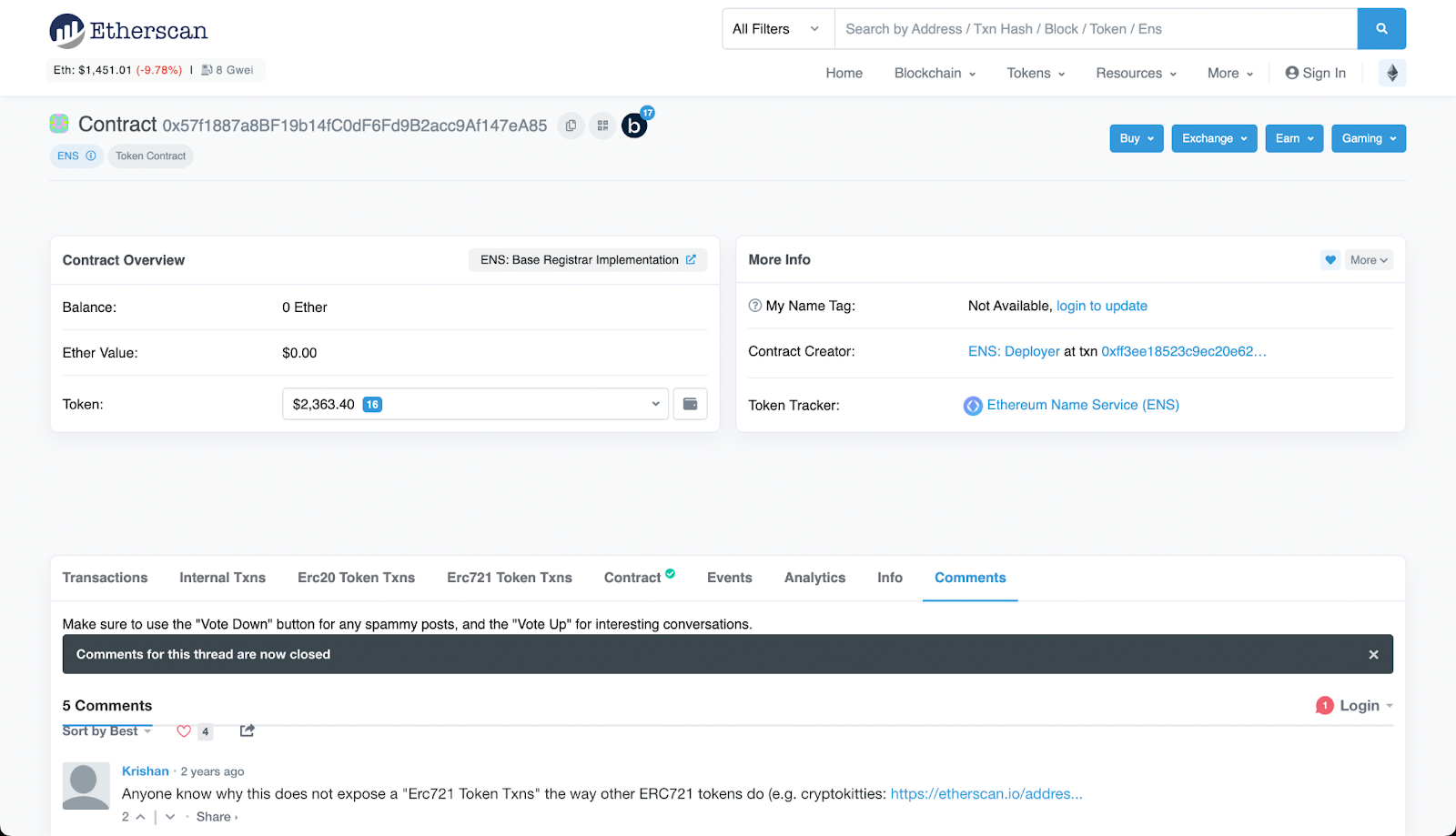Click the red heart recommend icon
Screen dimensions: 1456x836
(x=184, y=731)
